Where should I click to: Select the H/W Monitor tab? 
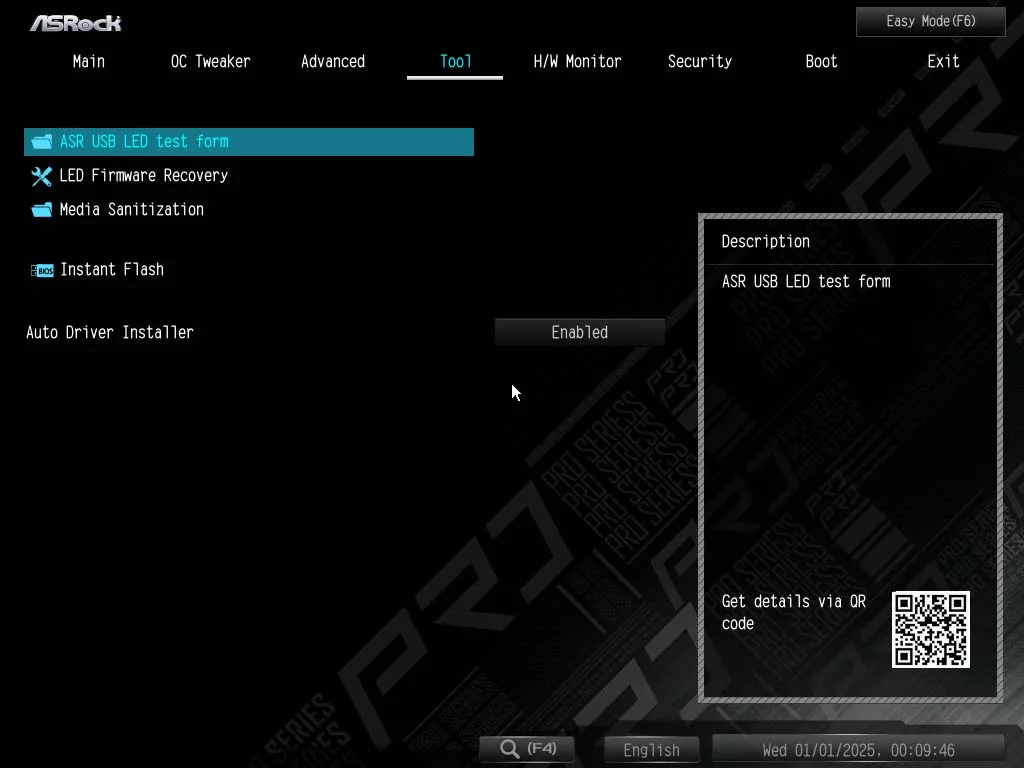click(577, 61)
